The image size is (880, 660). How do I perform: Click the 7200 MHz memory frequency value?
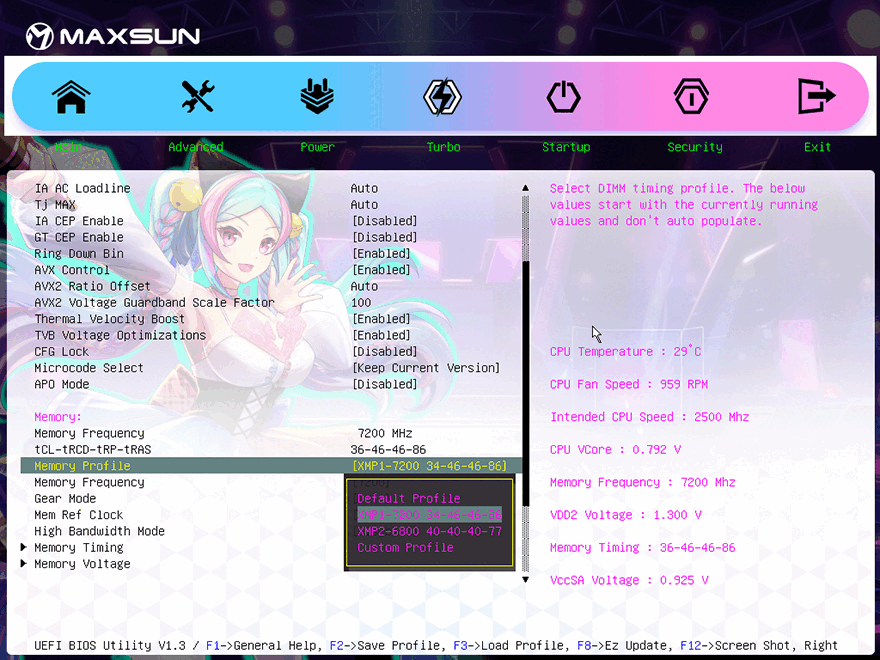click(x=385, y=433)
